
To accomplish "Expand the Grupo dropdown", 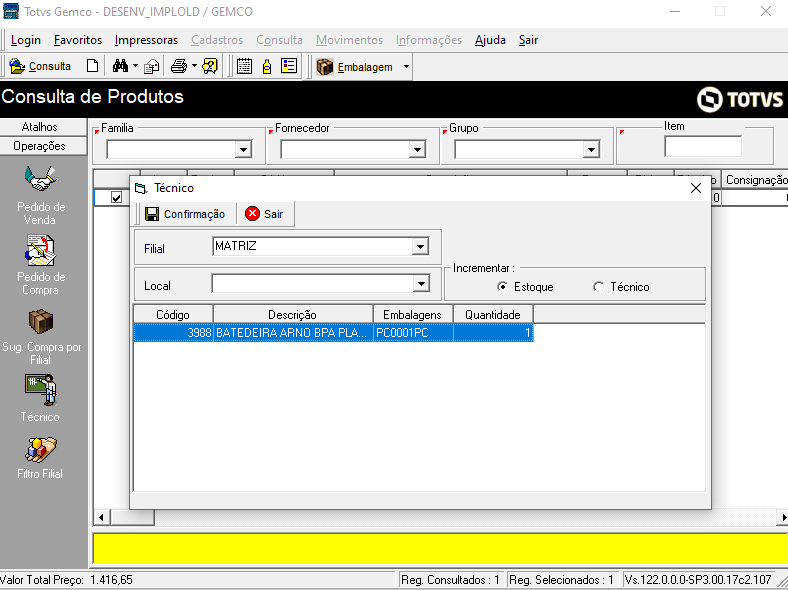I will point(591,149).
